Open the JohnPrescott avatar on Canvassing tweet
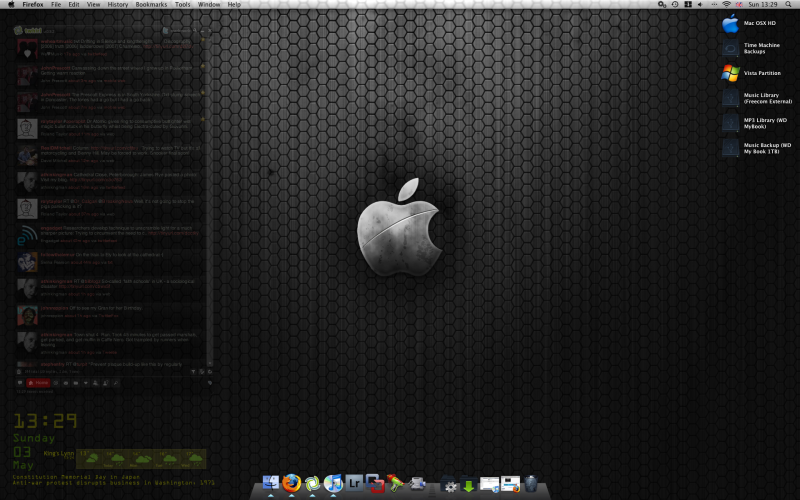This screenshot has width=800, height=500. pyautogui.click(x=28, y=76)
